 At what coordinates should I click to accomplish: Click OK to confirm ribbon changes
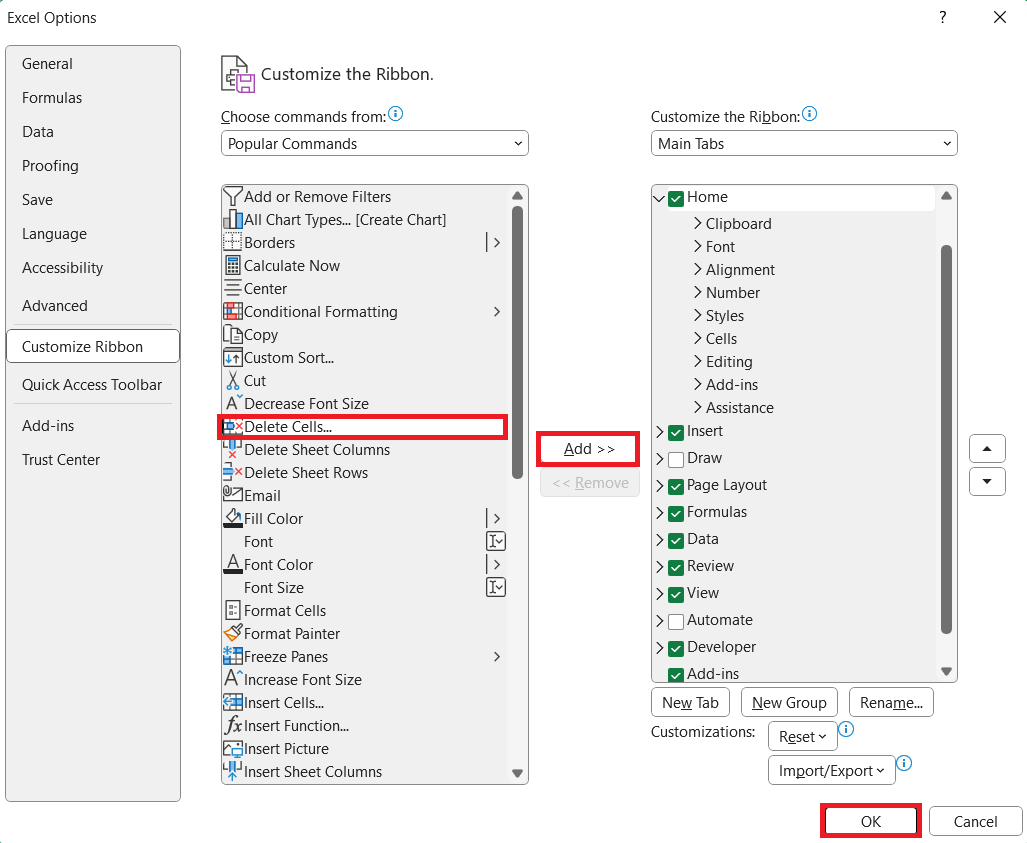point(870,821)
